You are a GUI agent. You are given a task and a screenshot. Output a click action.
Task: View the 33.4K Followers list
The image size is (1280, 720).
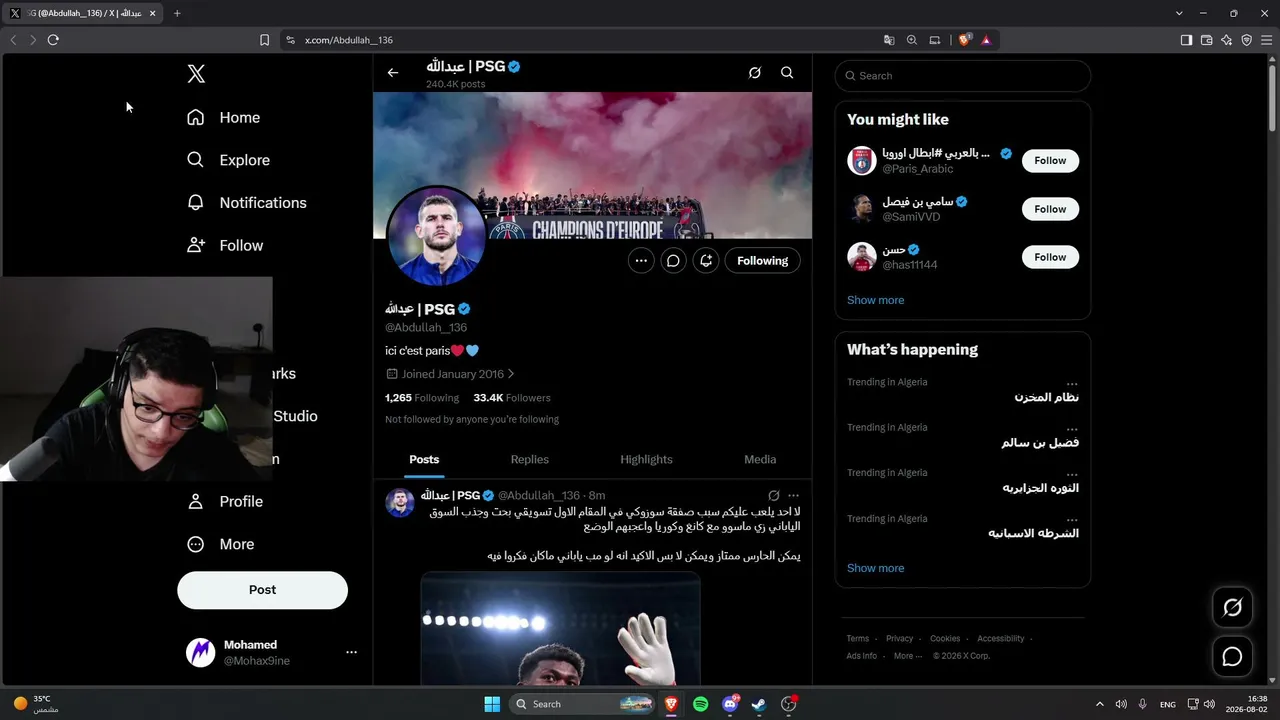512,398
